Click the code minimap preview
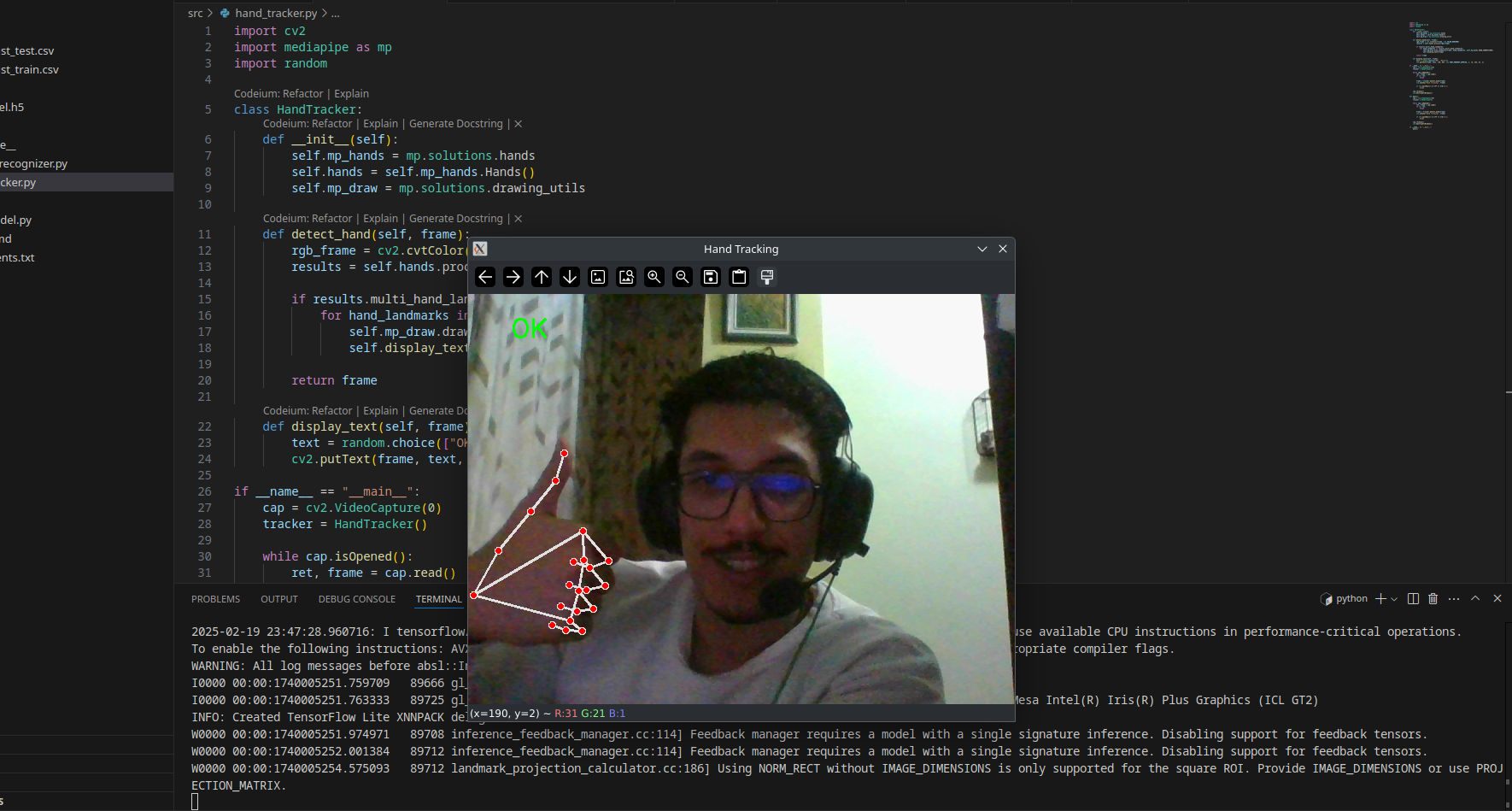 pos(1450,75)
